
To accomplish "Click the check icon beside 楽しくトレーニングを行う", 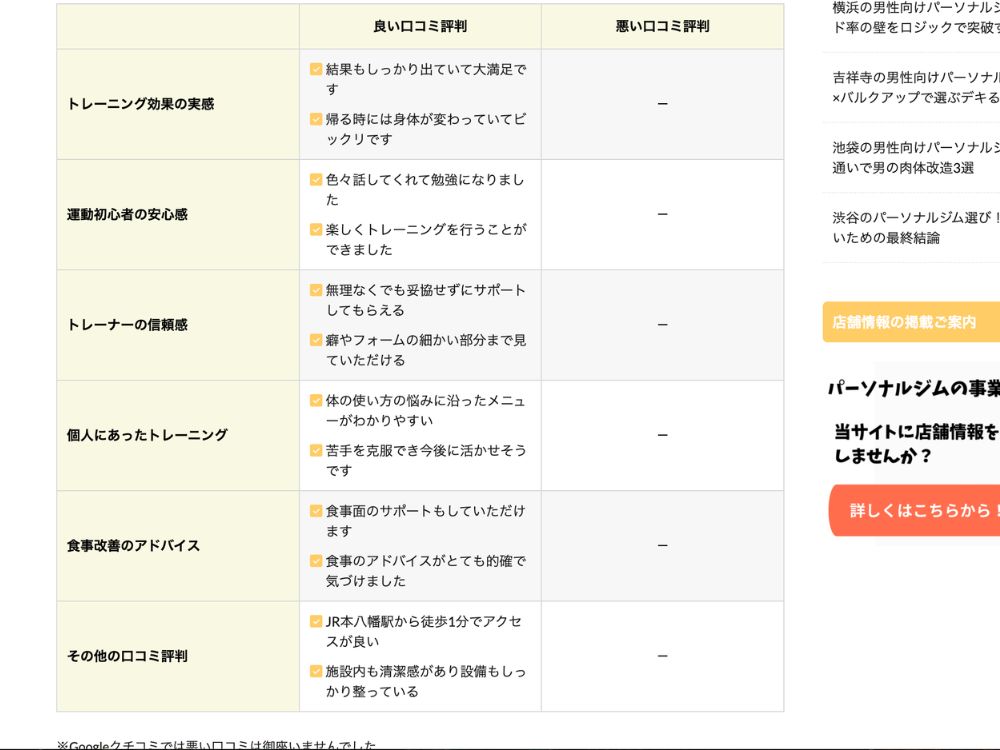I will [316, 230].
